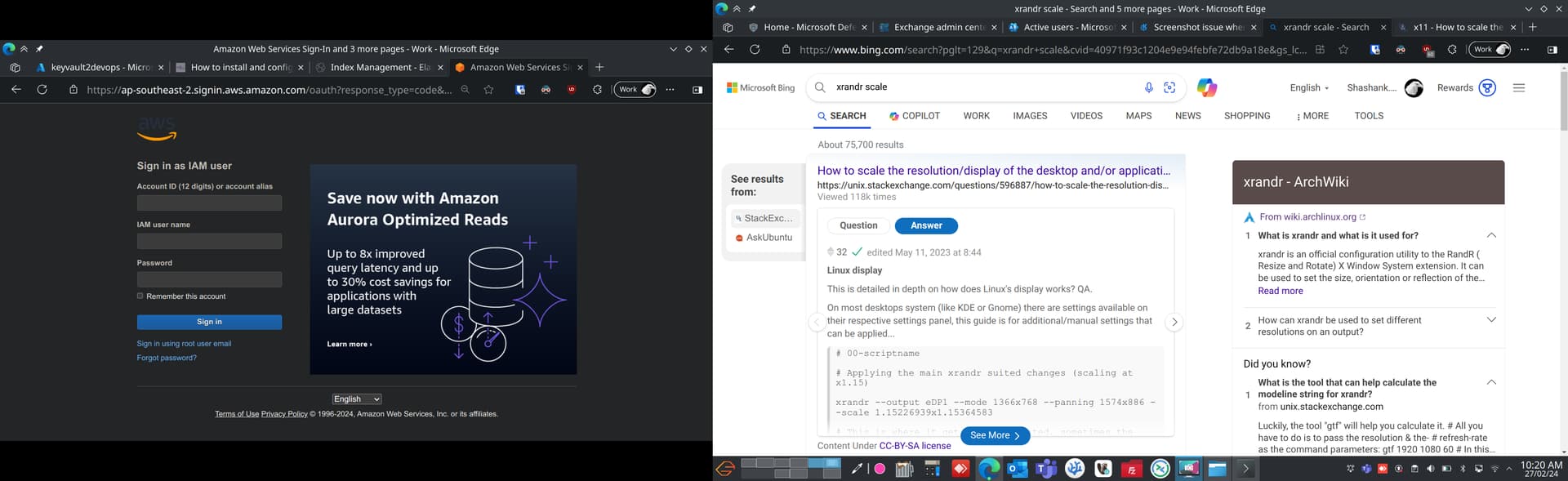Select the VIDEOS search tab

(1086, 116)
